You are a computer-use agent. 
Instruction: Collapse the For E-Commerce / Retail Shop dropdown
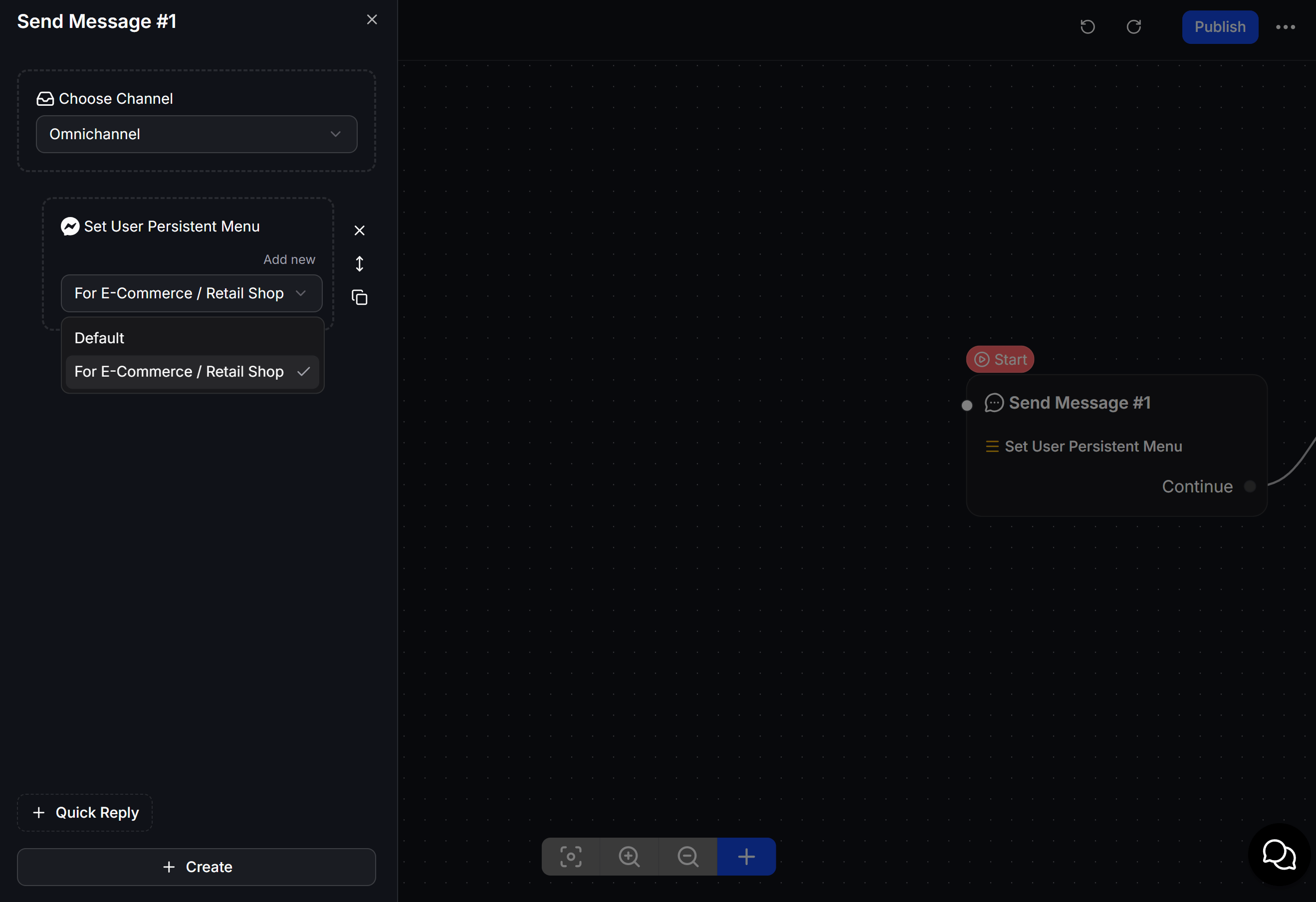pos(192,293)
